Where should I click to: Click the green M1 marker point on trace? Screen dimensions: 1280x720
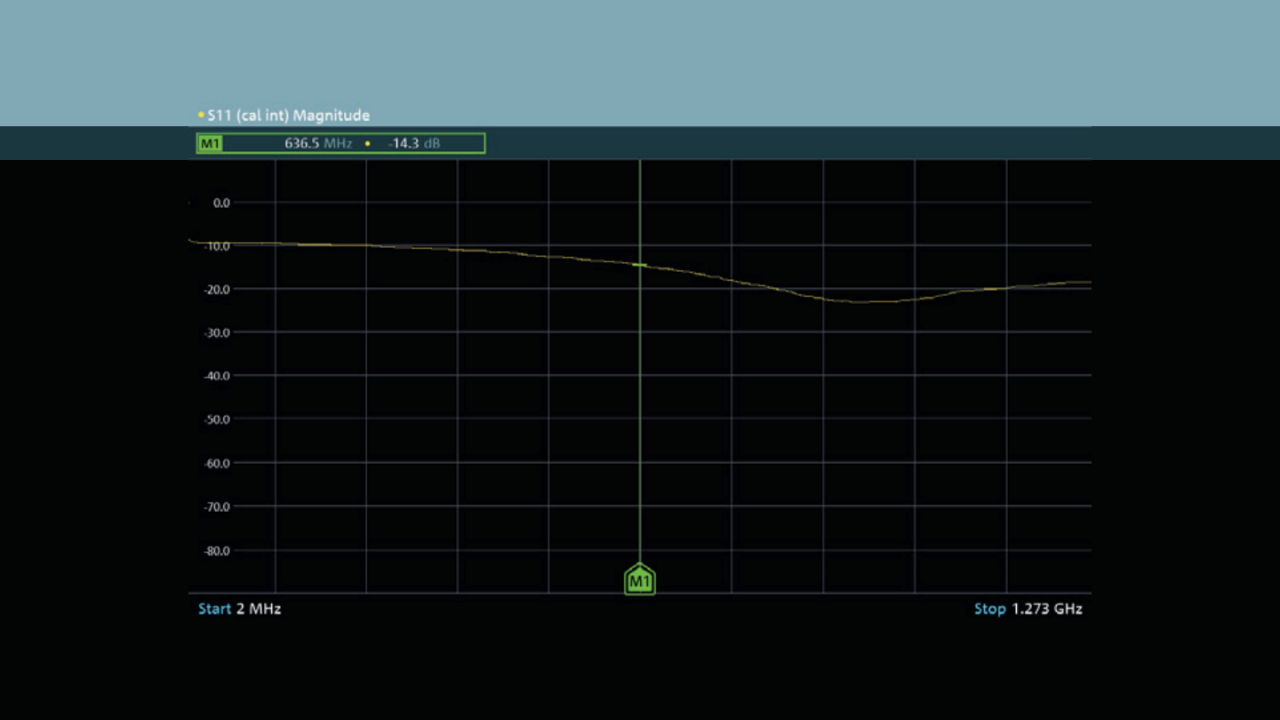coord(640,265)
